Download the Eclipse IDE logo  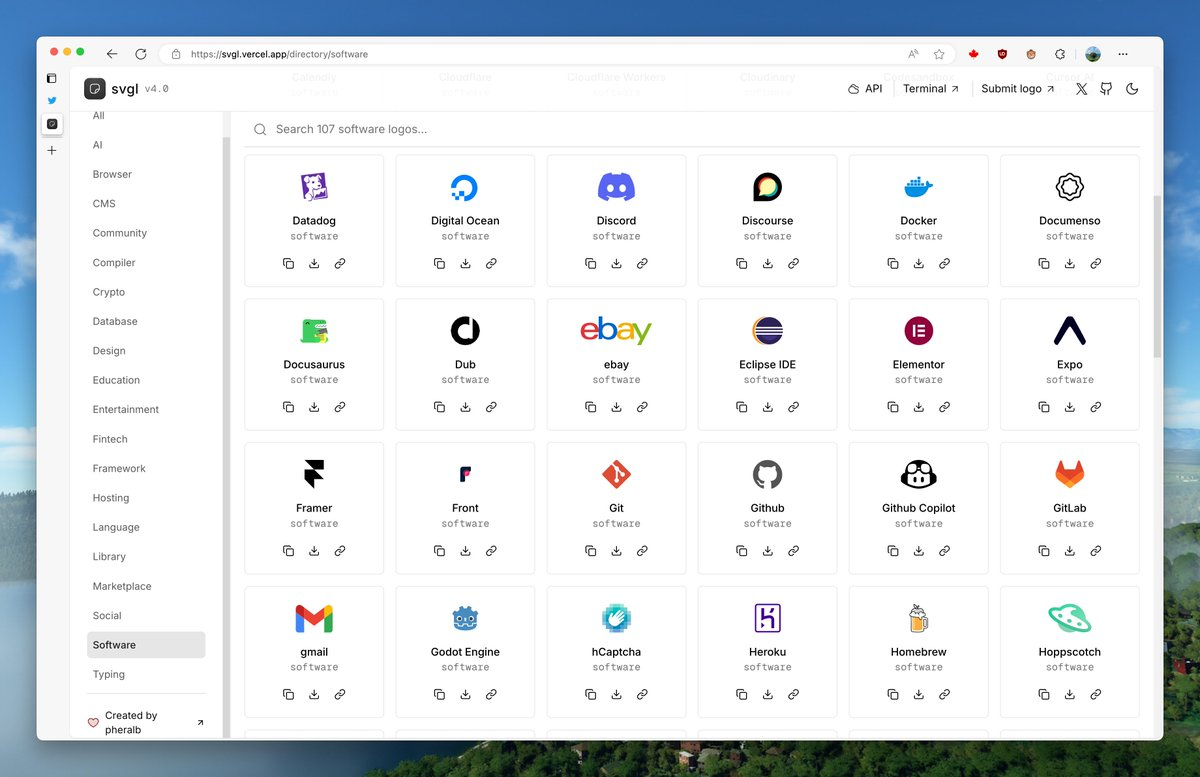tap(768, 407)
